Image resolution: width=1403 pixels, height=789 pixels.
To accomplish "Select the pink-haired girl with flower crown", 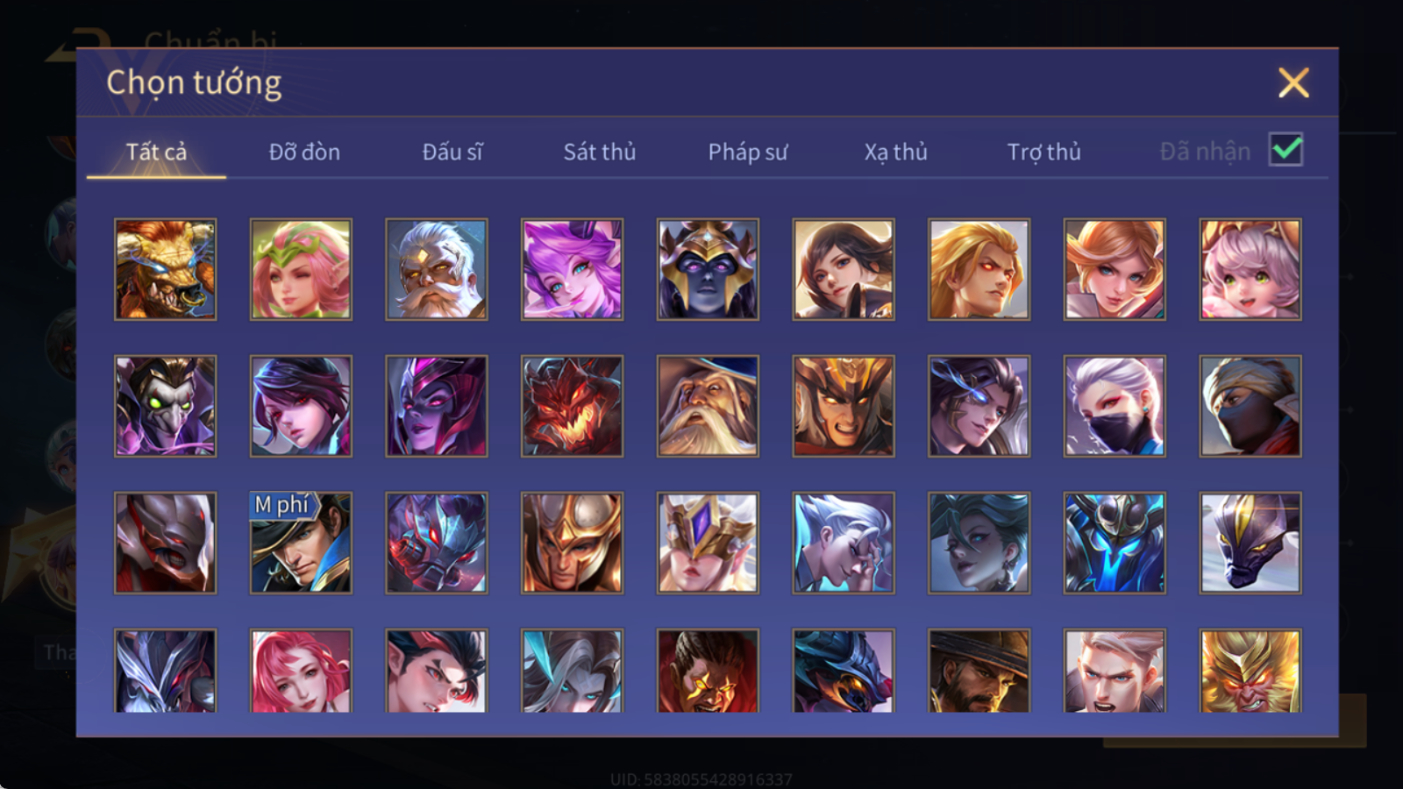I will click(x=301, y=270).
